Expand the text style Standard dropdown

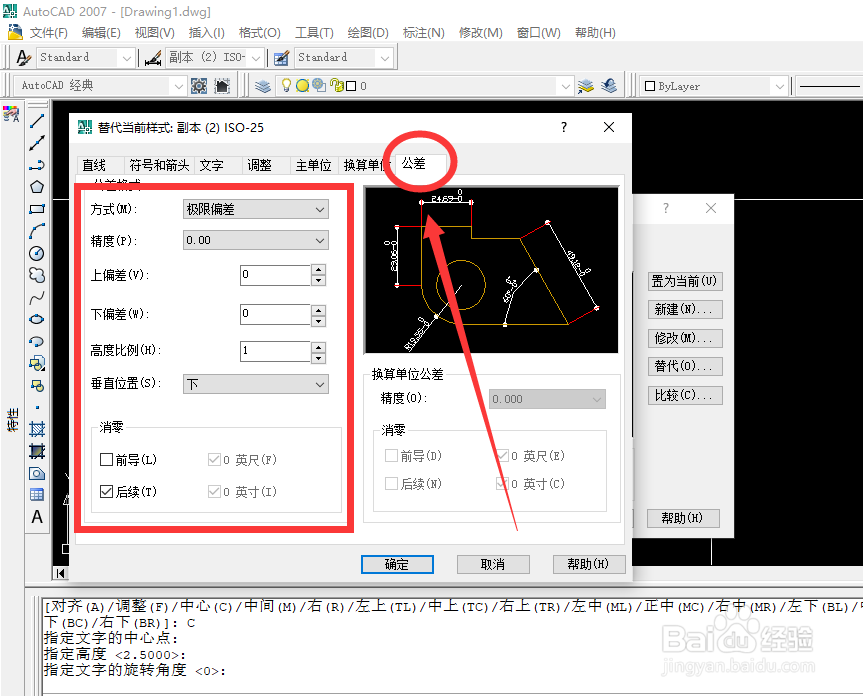point(127,58)
